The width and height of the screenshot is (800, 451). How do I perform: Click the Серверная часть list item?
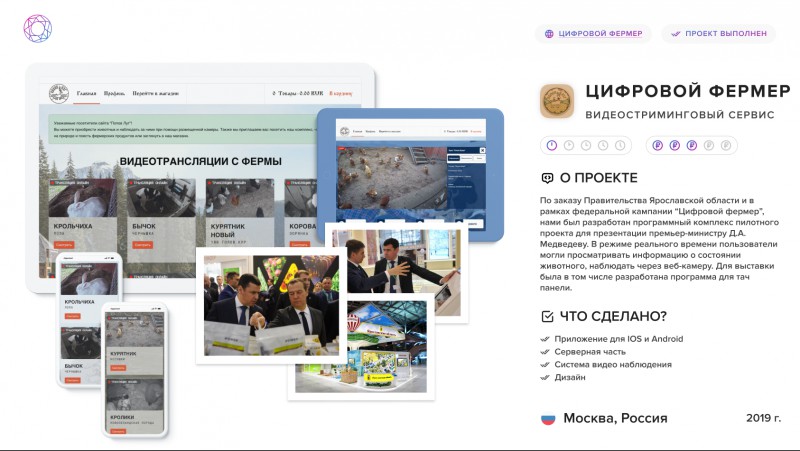coord(590,352)
